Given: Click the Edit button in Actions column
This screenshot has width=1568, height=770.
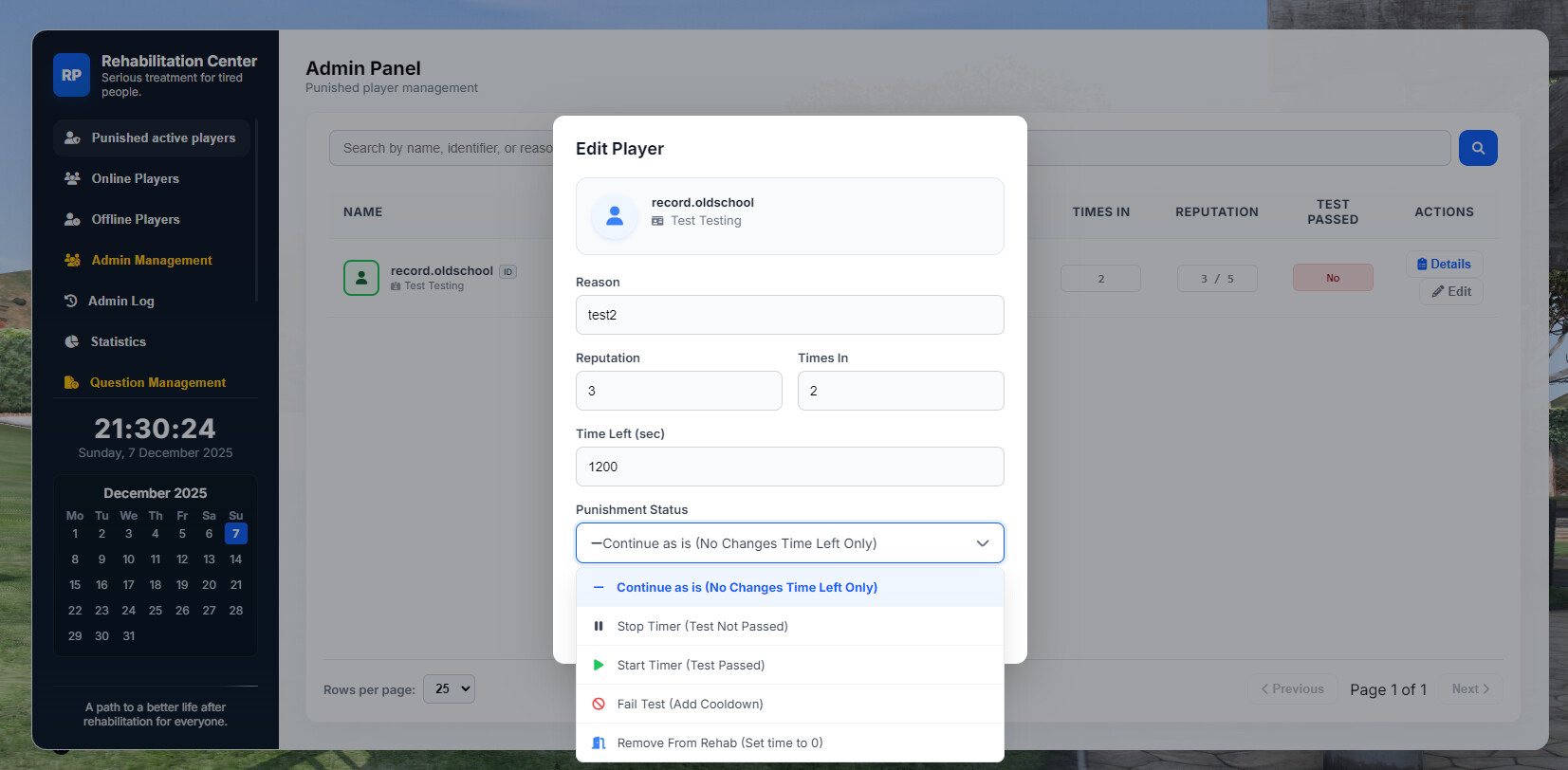Looking at the screenshot, I should pyautogui.click(x=1451, y=291).
